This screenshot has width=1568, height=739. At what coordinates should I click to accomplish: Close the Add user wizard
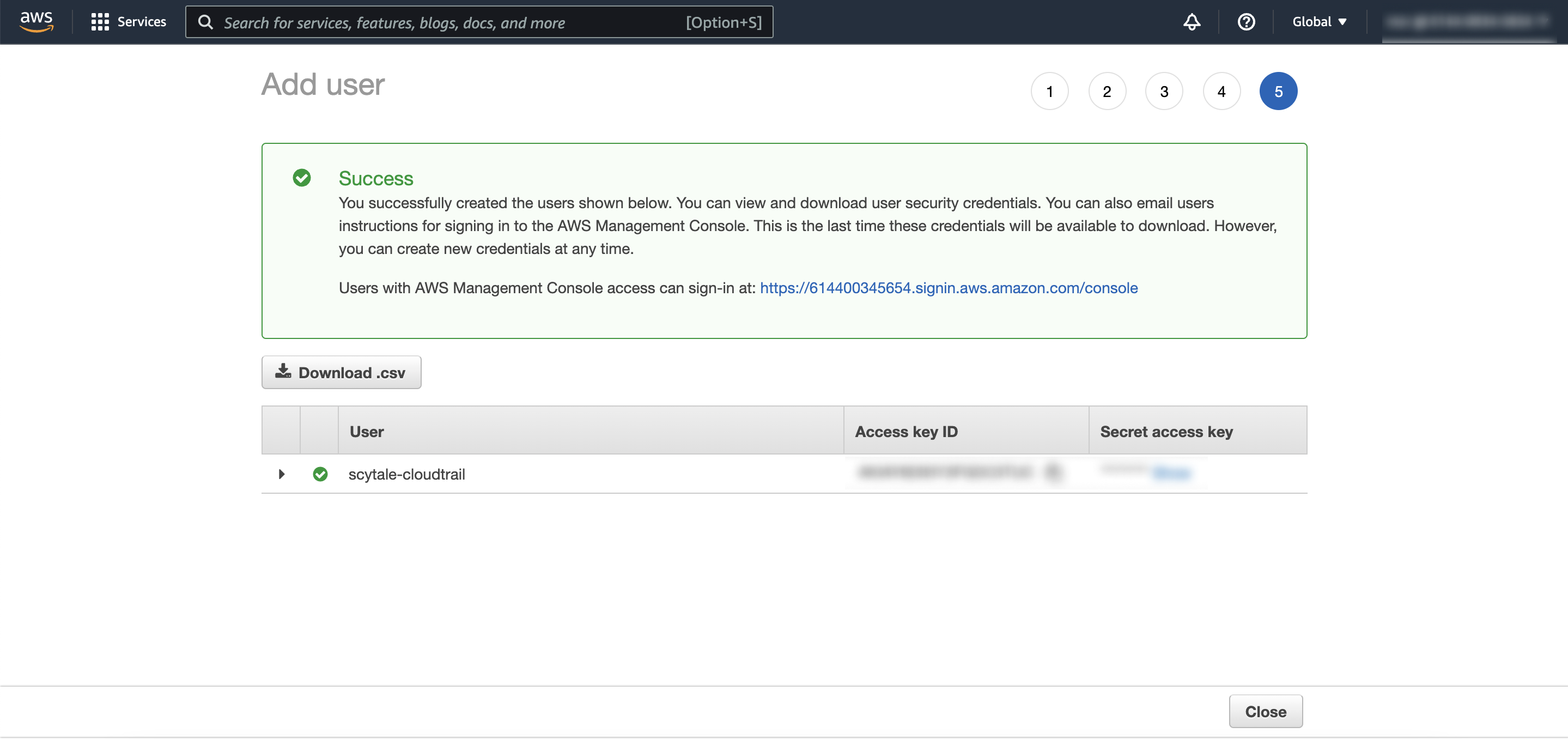click(1266, 711)
